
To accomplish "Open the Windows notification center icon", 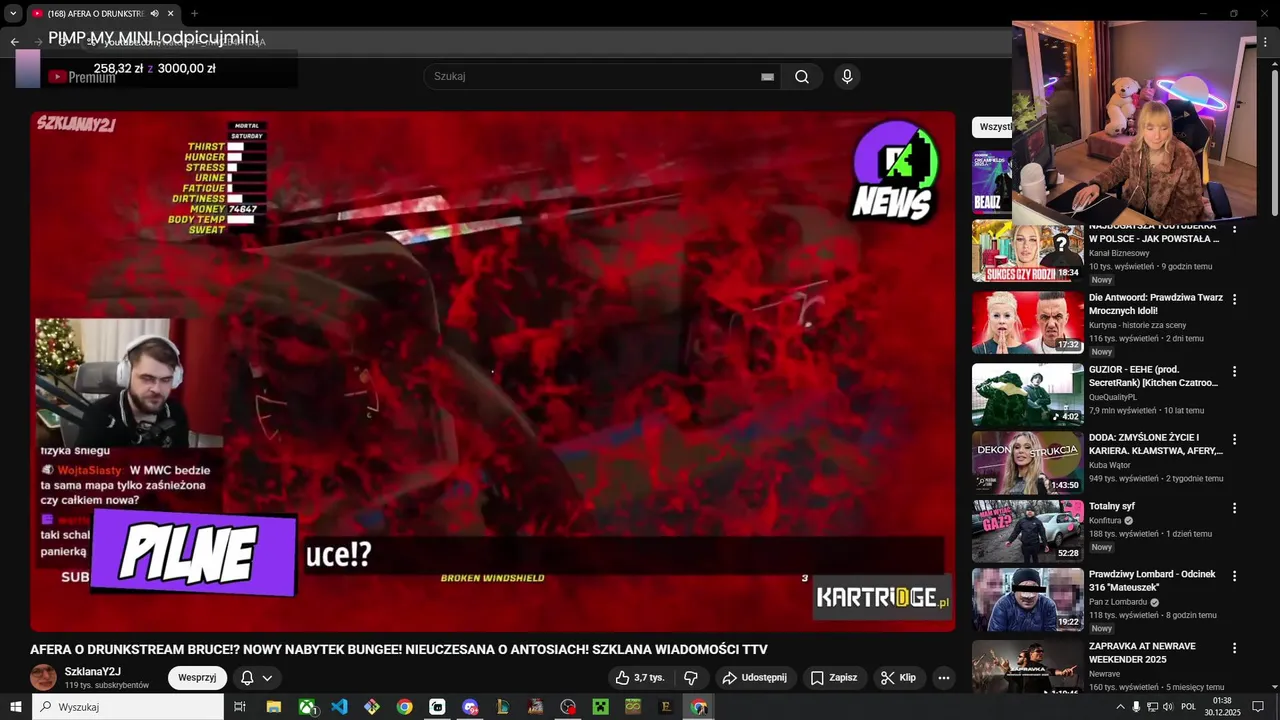I will coord(1258,707).
